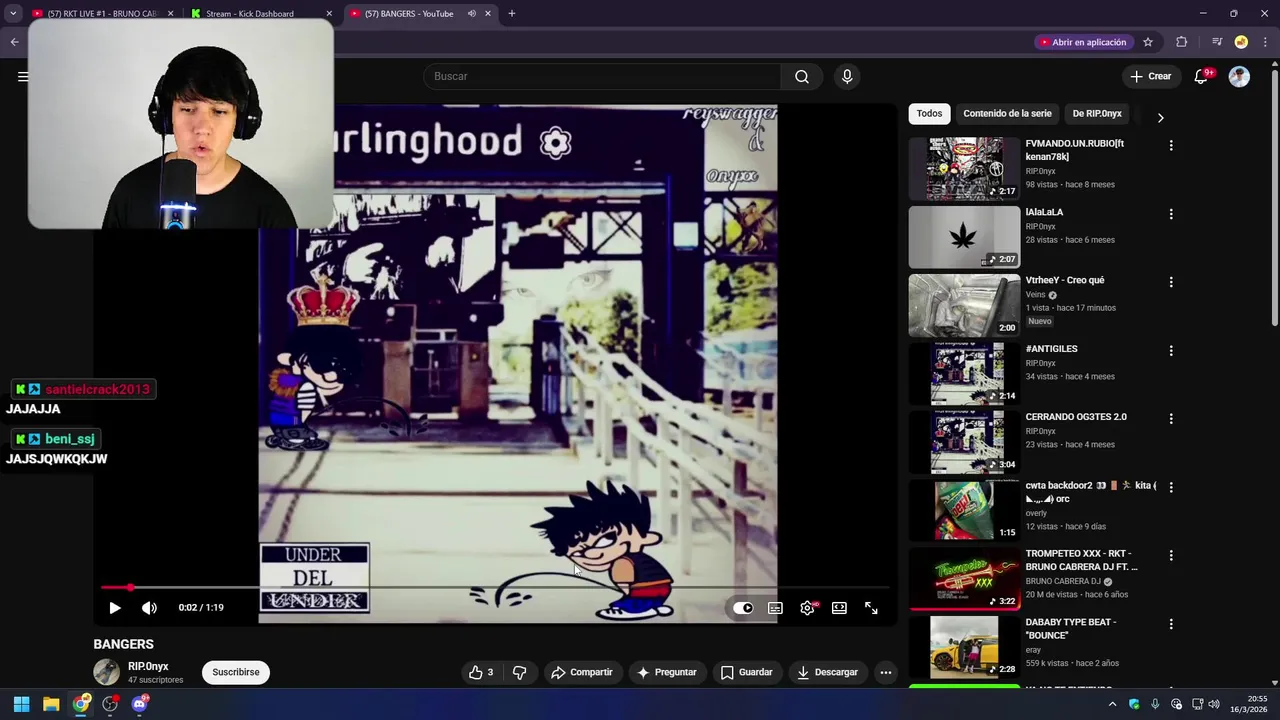The width and height of the screenshot is (1280, 720).
Task: Show hidden system tray icons
Action: pyautogui.click(x=1112, y=704)
